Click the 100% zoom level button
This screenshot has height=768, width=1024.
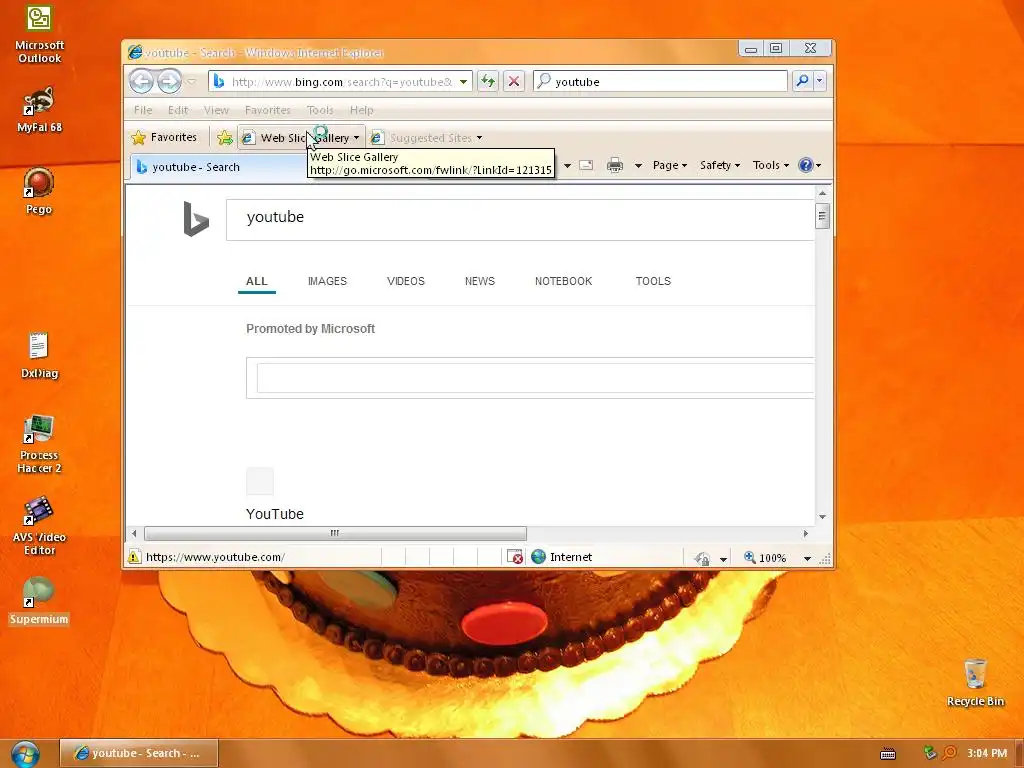(x=765, y=558)
